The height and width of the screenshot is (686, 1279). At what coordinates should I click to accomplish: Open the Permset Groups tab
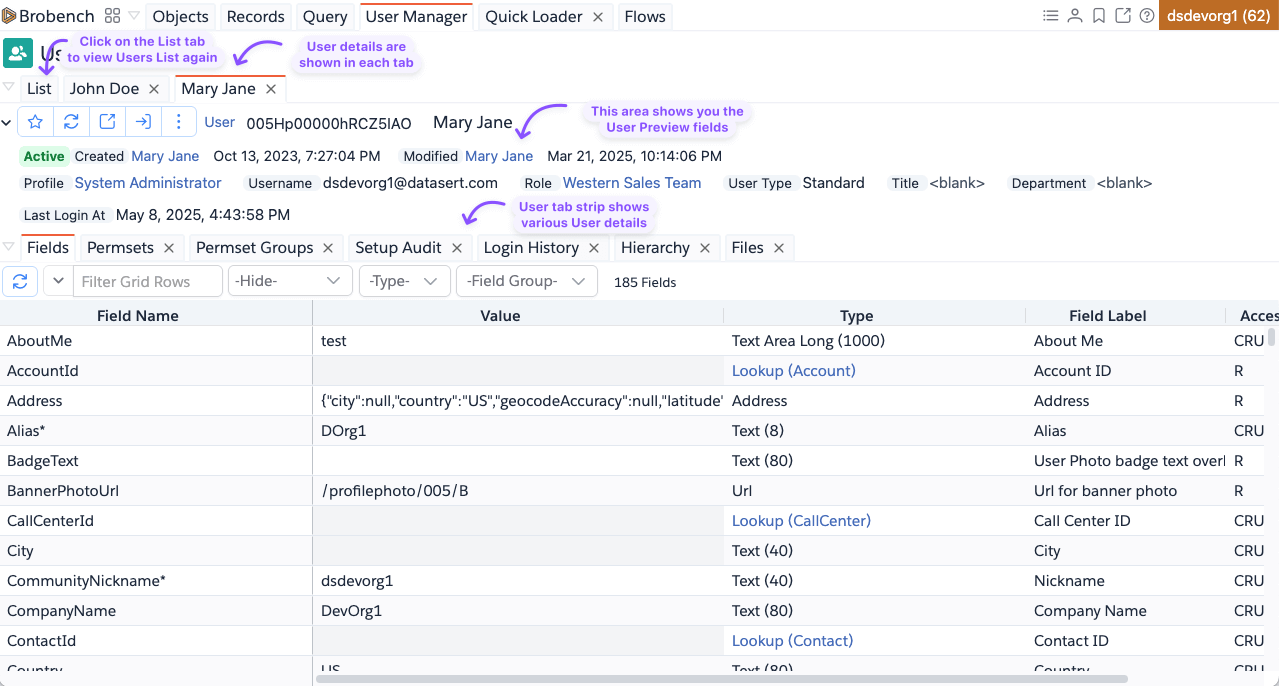[x=254, y=248]
